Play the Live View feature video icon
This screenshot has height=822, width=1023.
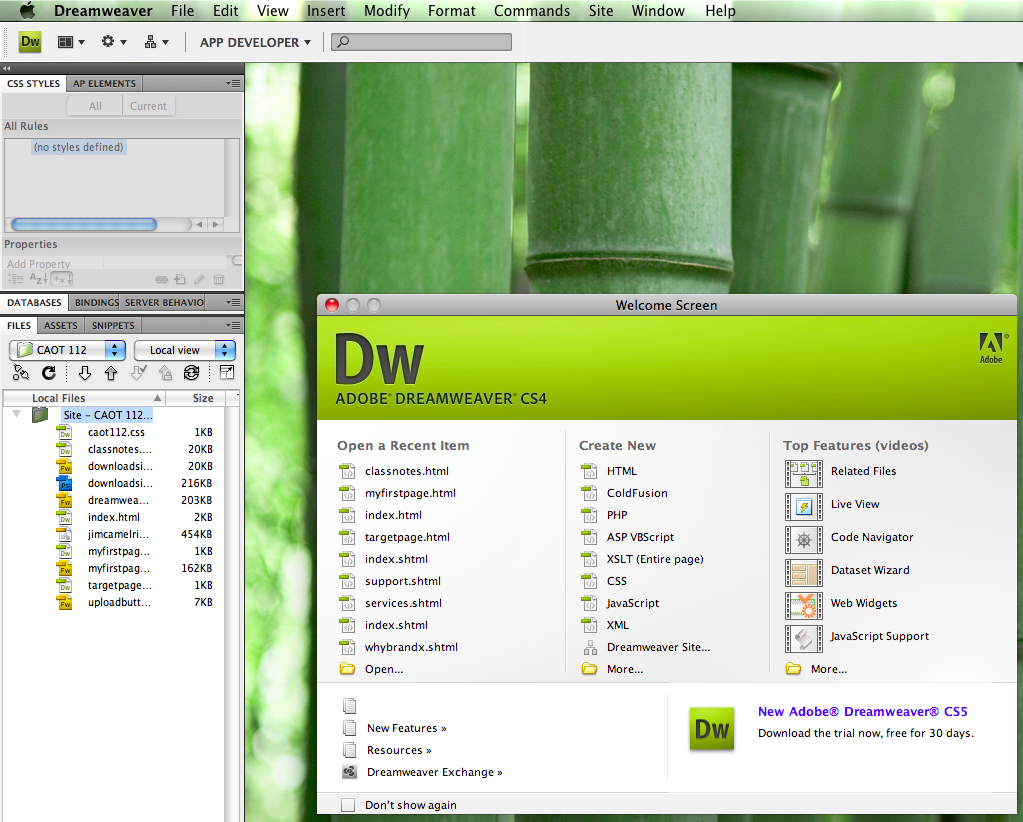point(804,506)
